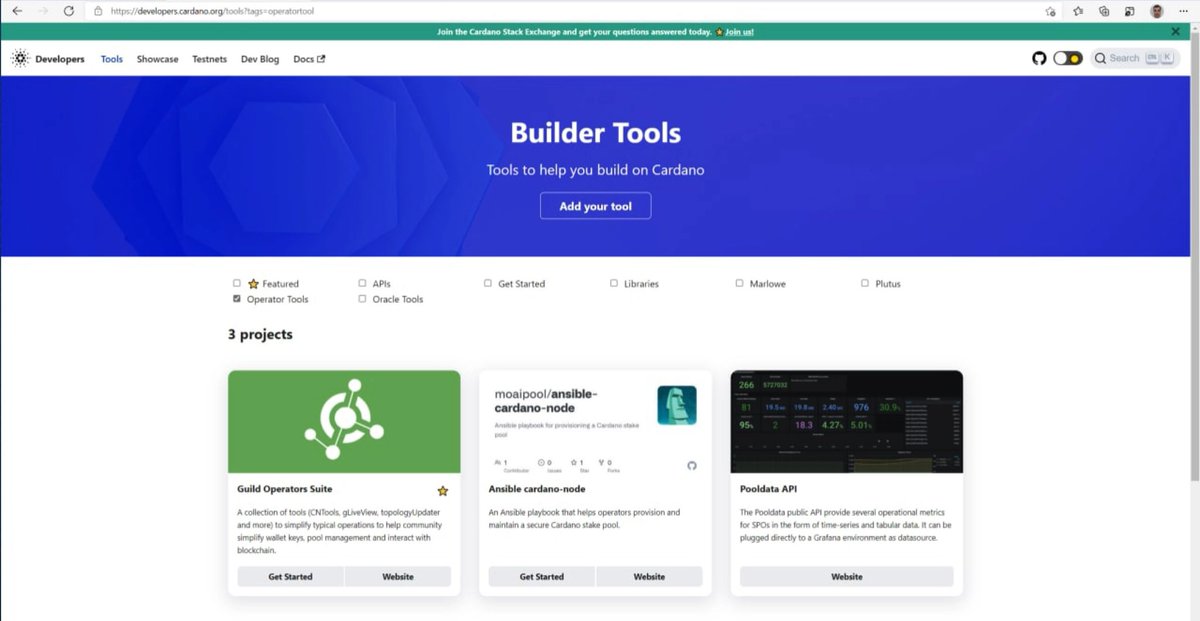Enable the Oracle Tools filter checkbox
The image size is (1200, 621).
tap(362, 298)
